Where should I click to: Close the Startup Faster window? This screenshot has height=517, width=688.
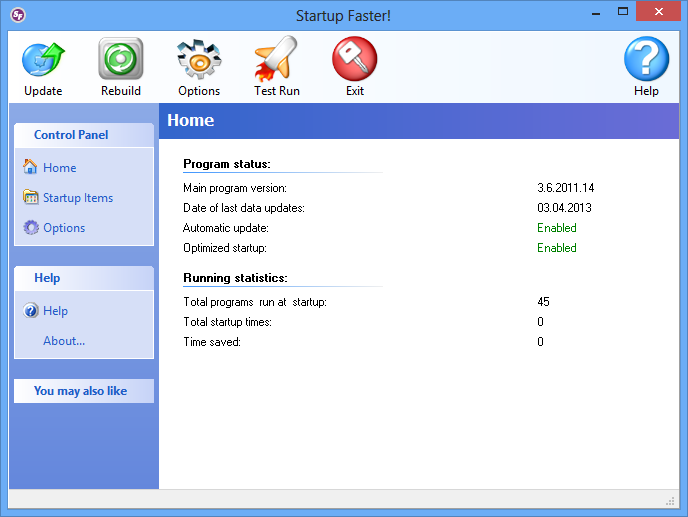pos(659,11)
